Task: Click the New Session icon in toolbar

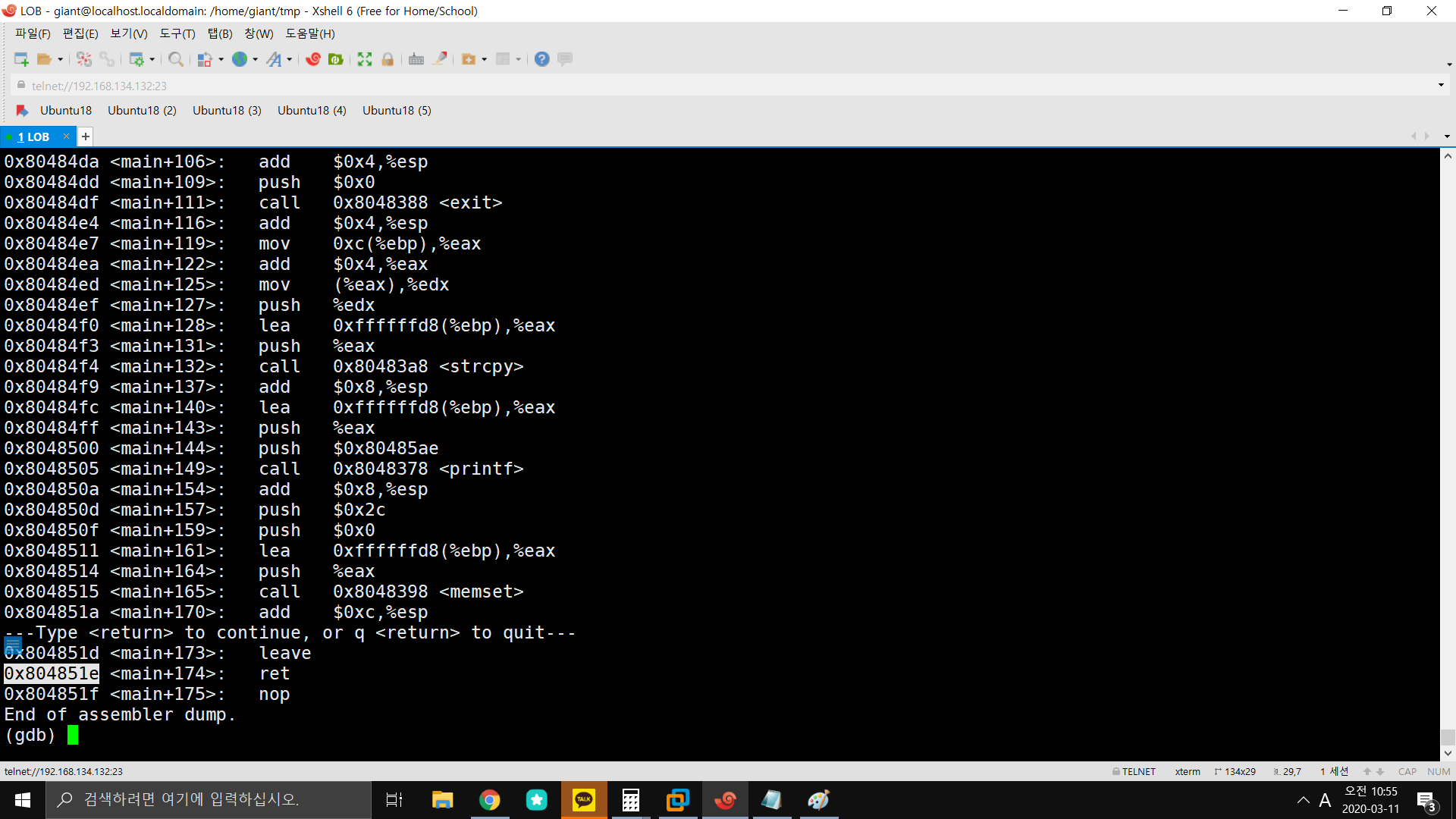Action: (x=21, y=59)
